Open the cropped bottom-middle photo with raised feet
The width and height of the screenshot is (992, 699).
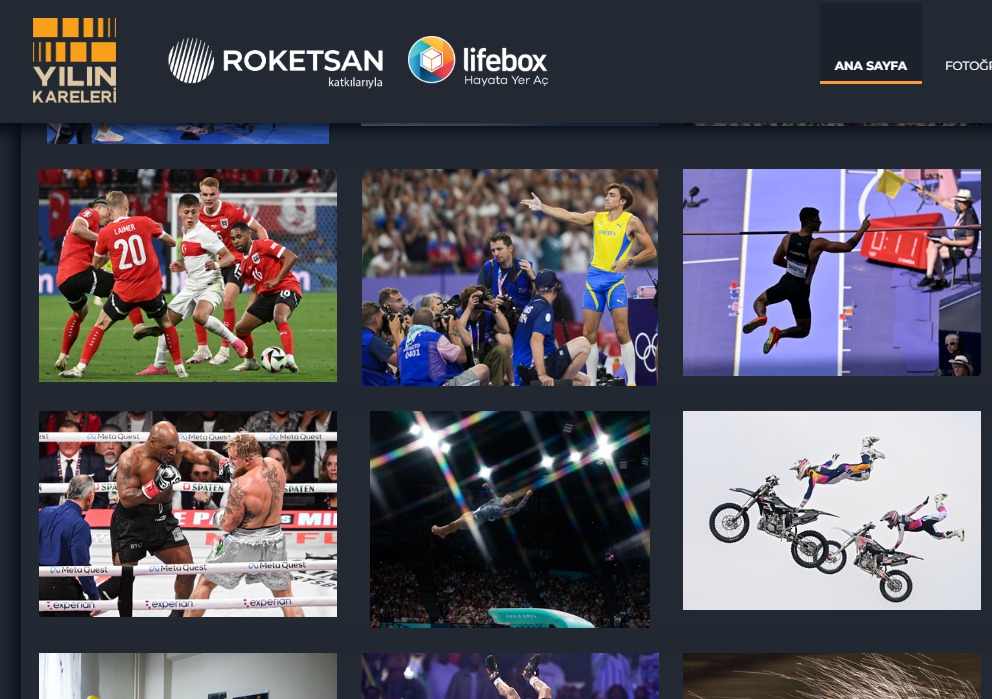click(510, 676)
